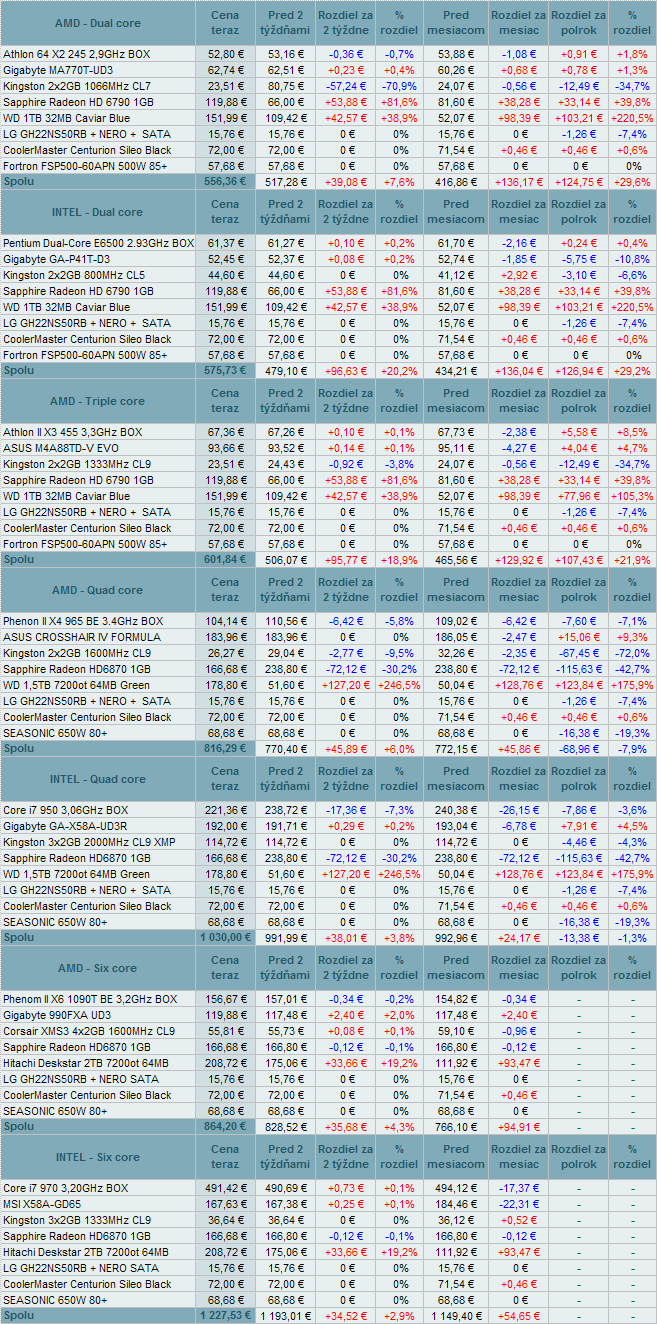Click the total price 1 030,00 €
Image resolution: width=657 pixels, height=1324 pixels.
pos(225,938)
